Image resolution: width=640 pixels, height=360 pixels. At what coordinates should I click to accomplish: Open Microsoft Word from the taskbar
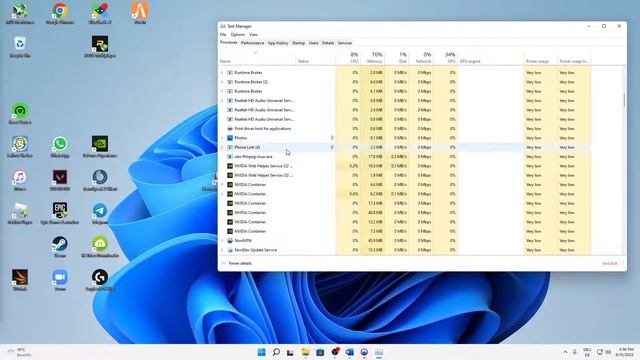349,352
